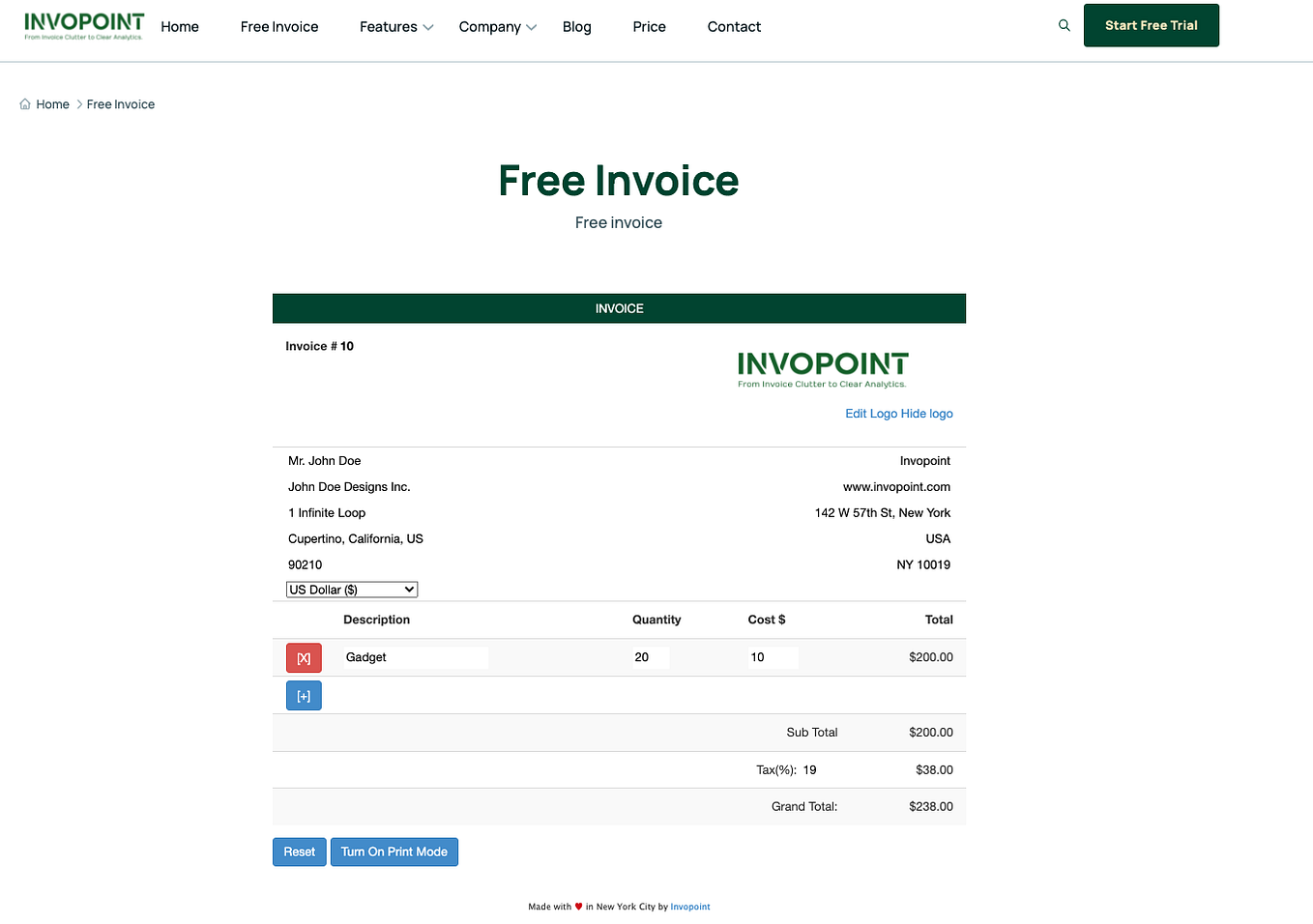
Task: Open the US Dollar currency dropdown
Action: [351, 589]
